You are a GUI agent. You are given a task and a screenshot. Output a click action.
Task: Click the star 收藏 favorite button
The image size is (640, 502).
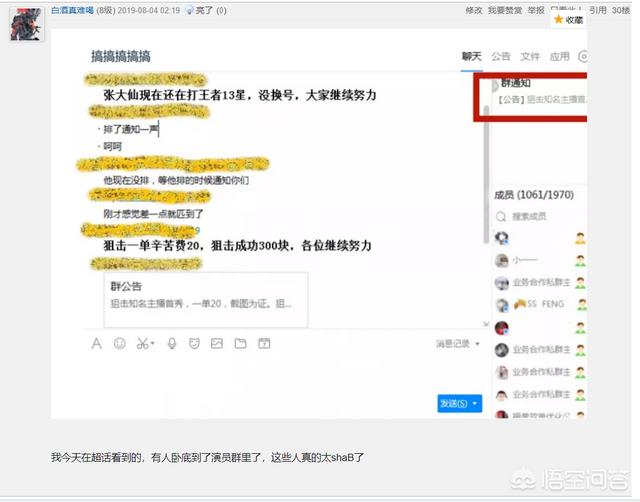click(x=568, y=20)
